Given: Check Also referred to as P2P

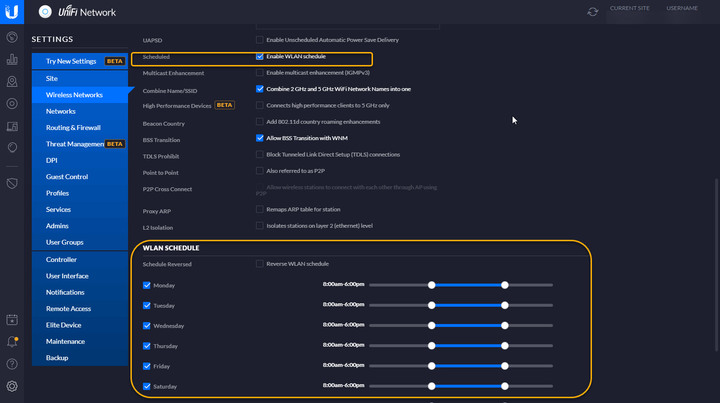Looking at the screenshot, I should click(x=259, y=171).
